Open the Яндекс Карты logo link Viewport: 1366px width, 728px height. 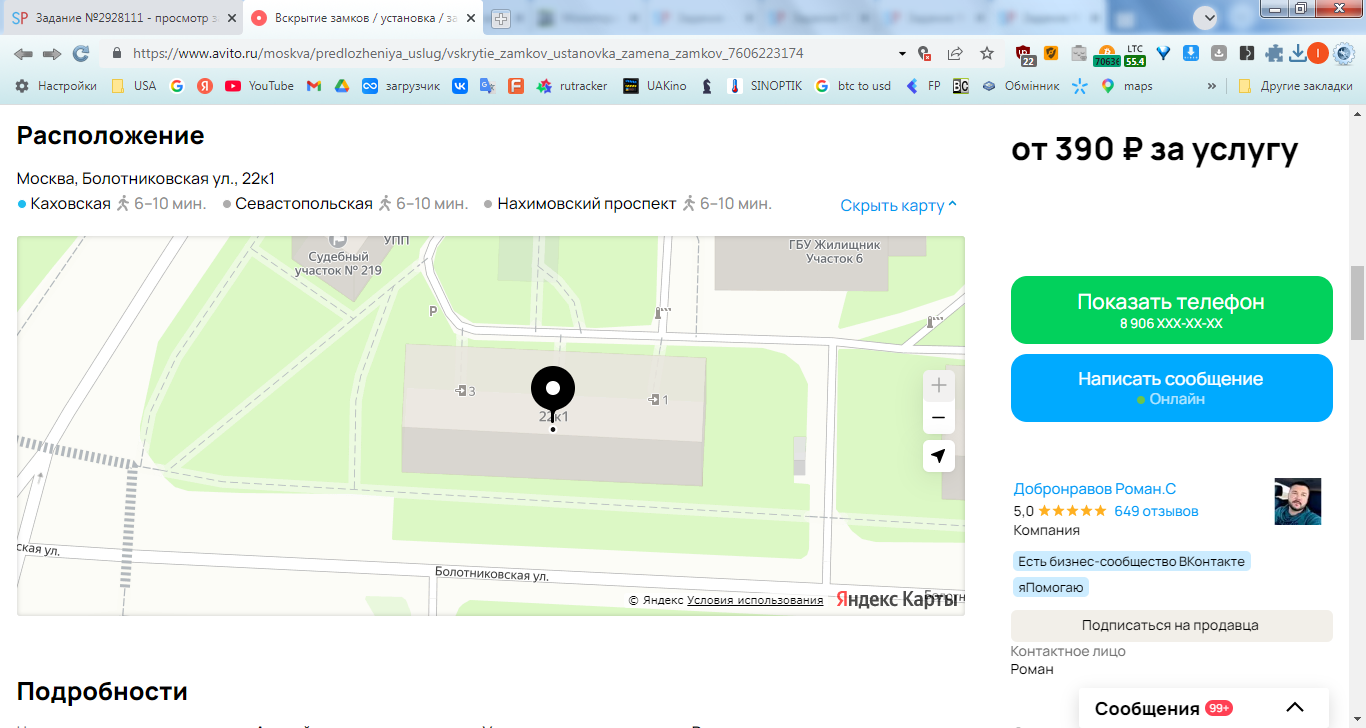(x=897, y=599)
